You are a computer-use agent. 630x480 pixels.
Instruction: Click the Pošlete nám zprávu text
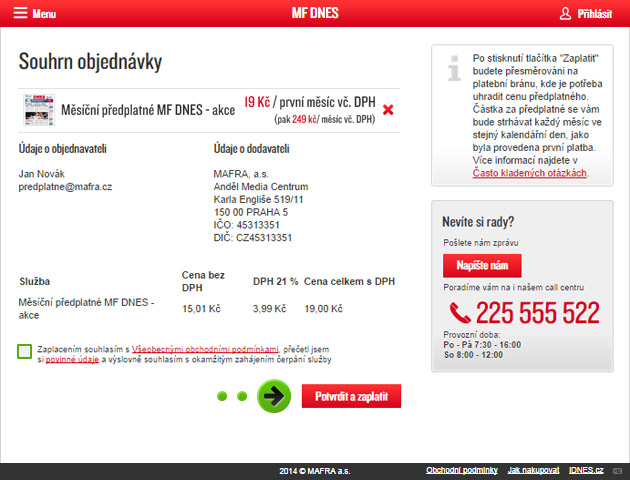(x=481, y=243)
